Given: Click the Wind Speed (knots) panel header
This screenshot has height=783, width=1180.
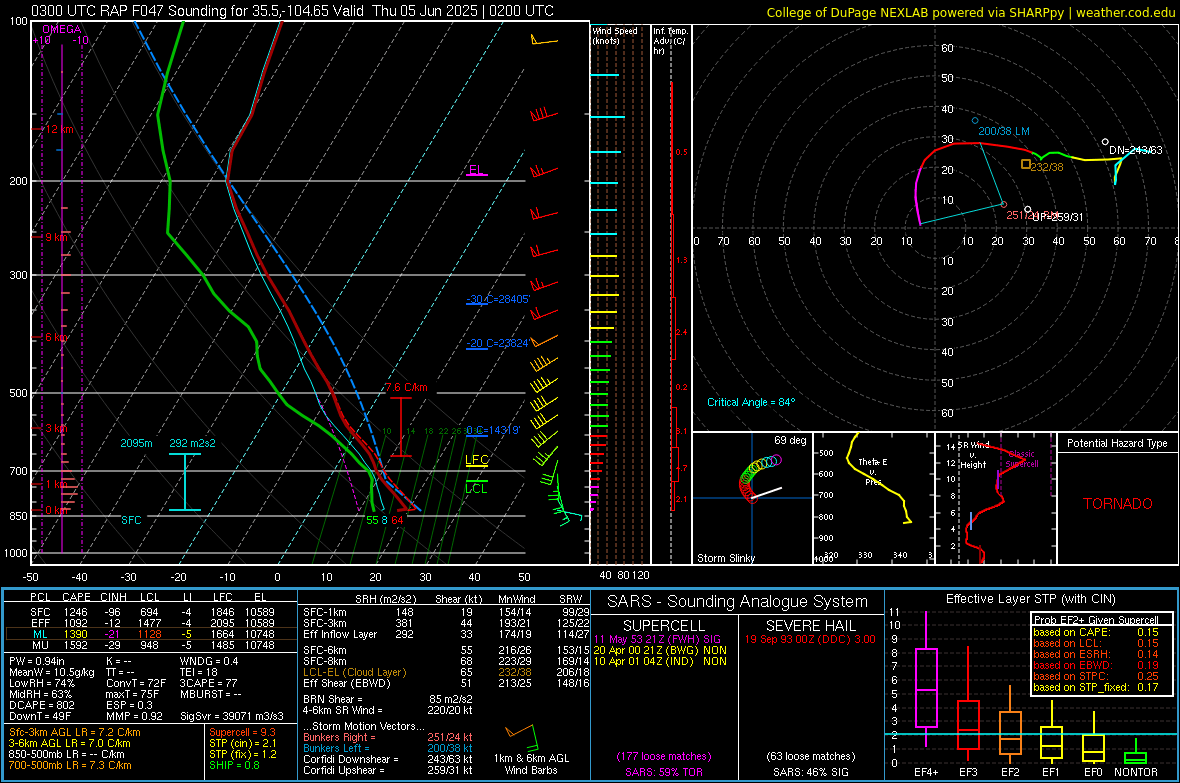Looking at the screenshot, I should point(614,35).
